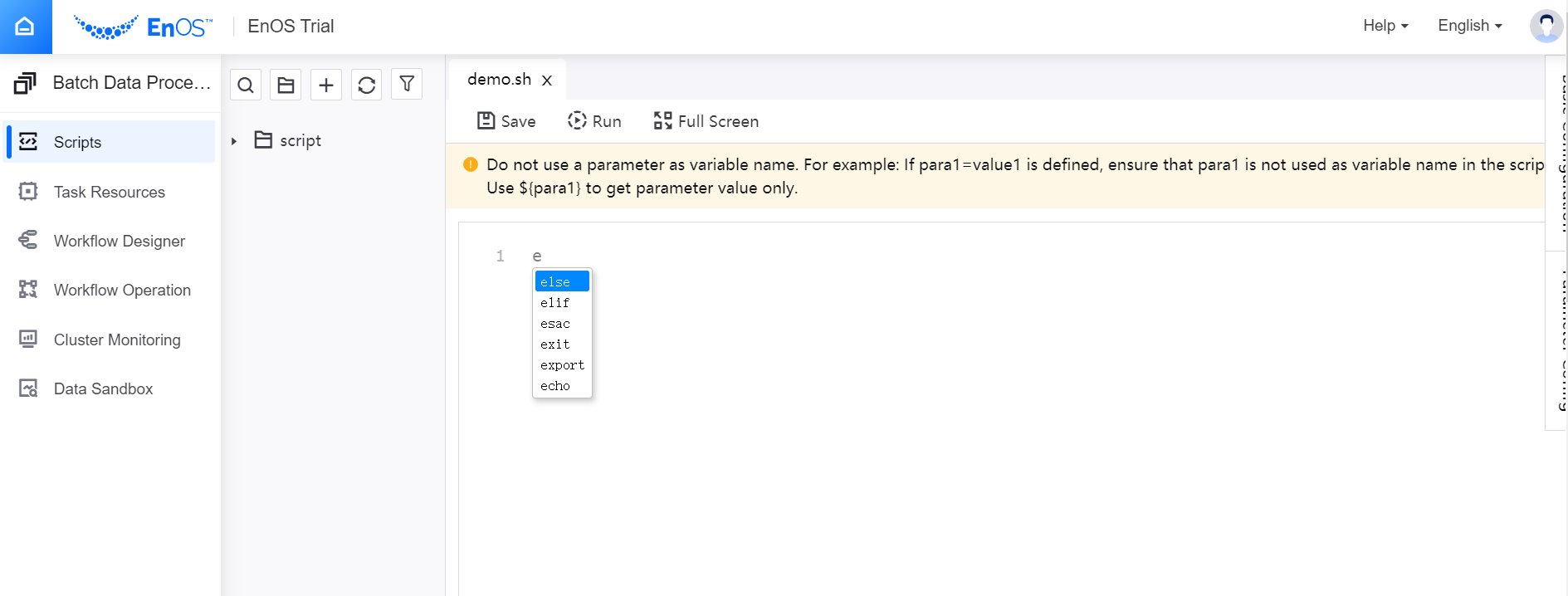Click the script folder in tree
The height and width of the screenshot is (596, 1568).
point(300,141)
